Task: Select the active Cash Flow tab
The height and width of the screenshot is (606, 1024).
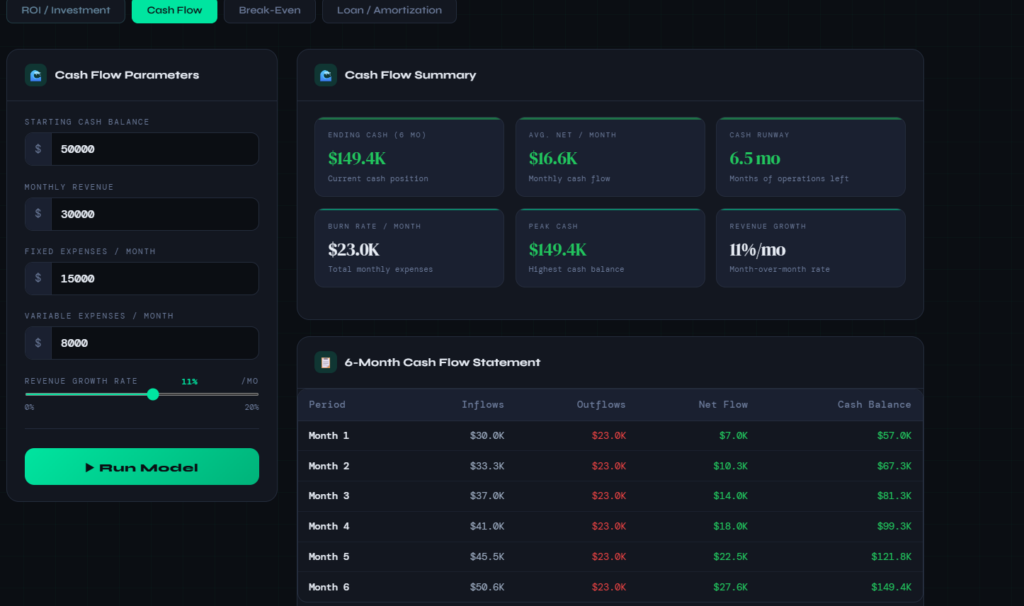Action: (x=174, y=10)
